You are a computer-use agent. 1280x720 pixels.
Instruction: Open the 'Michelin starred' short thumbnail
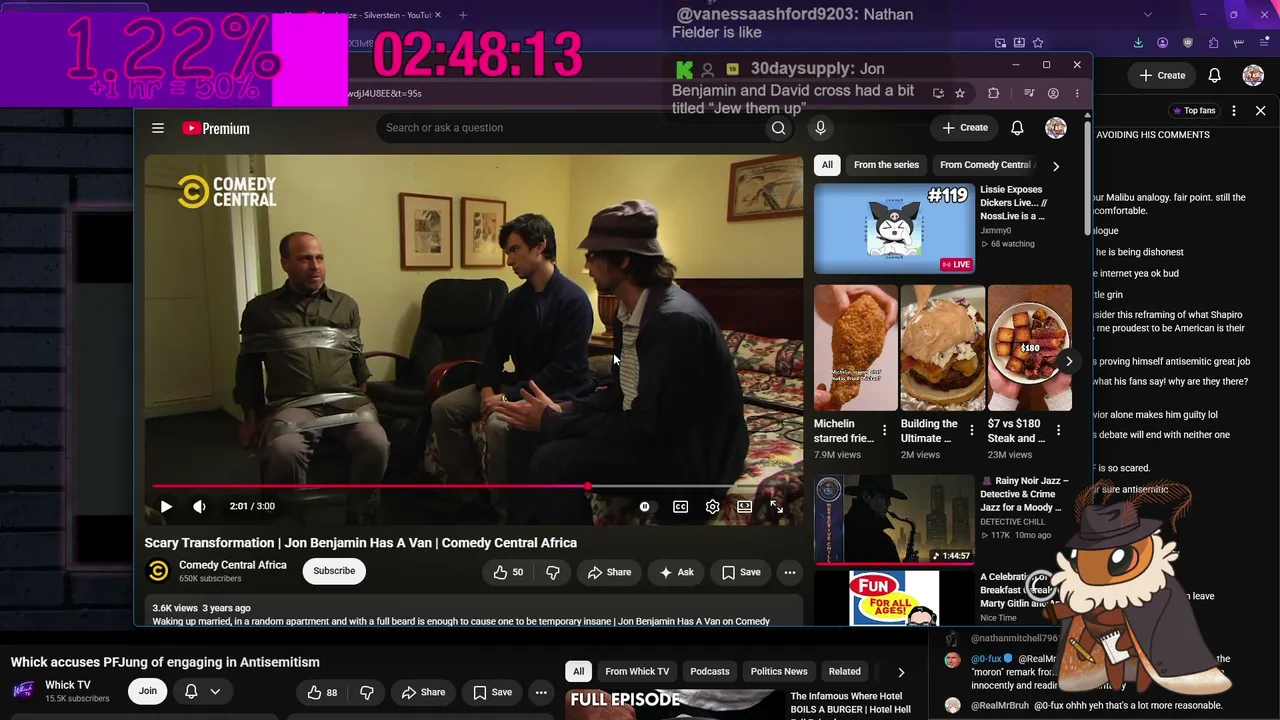(x=855, y=348)
